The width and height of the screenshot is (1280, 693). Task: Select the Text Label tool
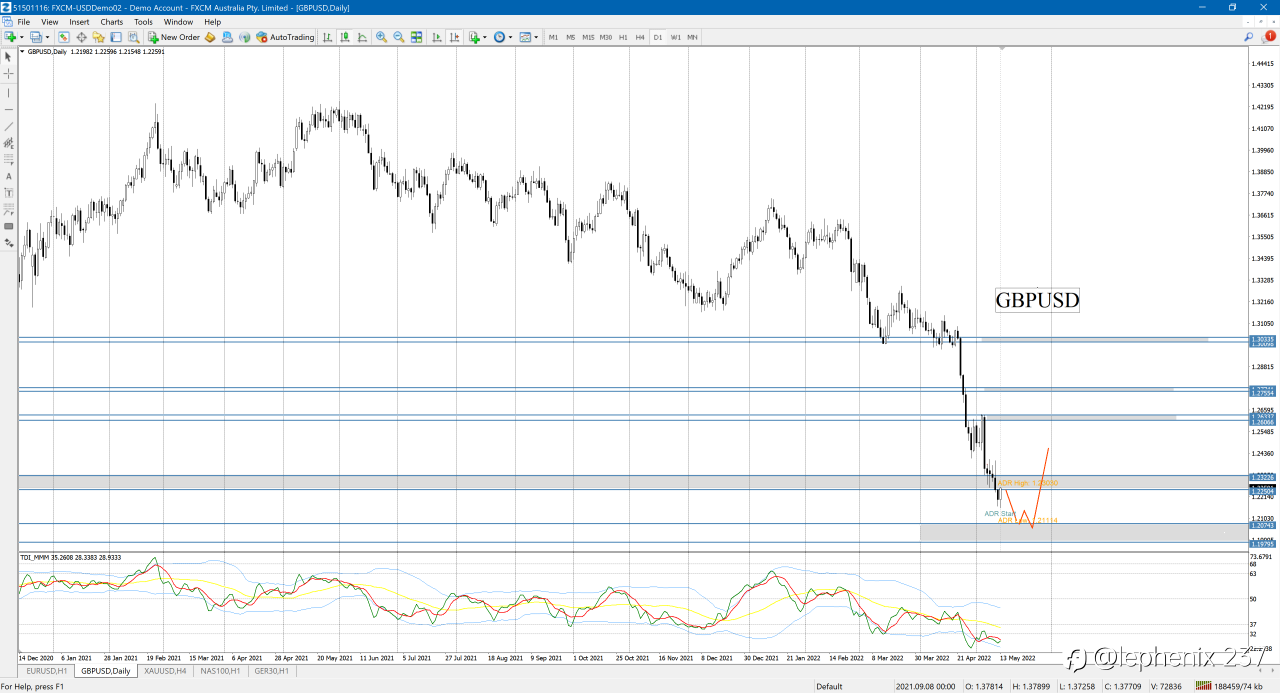[x=9, y=193]
